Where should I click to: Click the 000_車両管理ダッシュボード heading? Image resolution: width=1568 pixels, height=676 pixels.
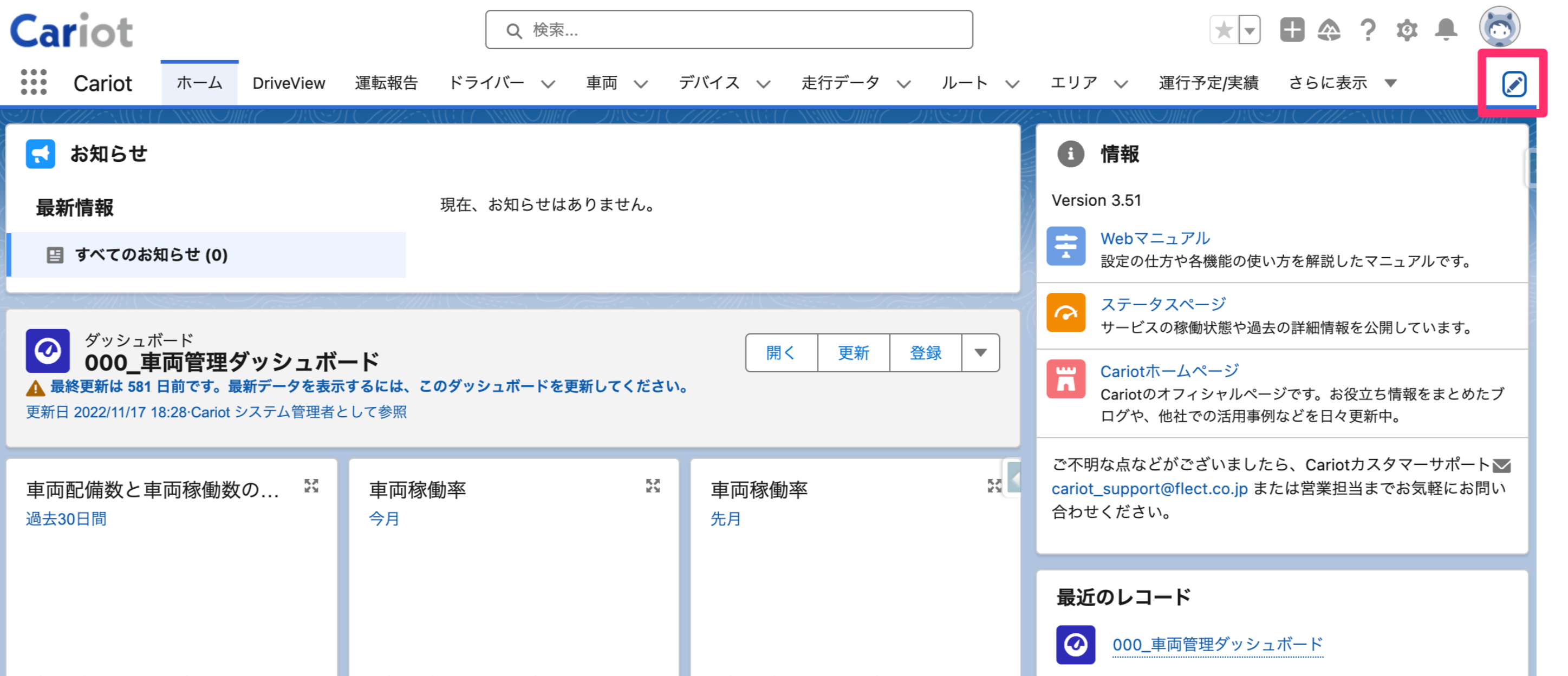pos(231,363)
